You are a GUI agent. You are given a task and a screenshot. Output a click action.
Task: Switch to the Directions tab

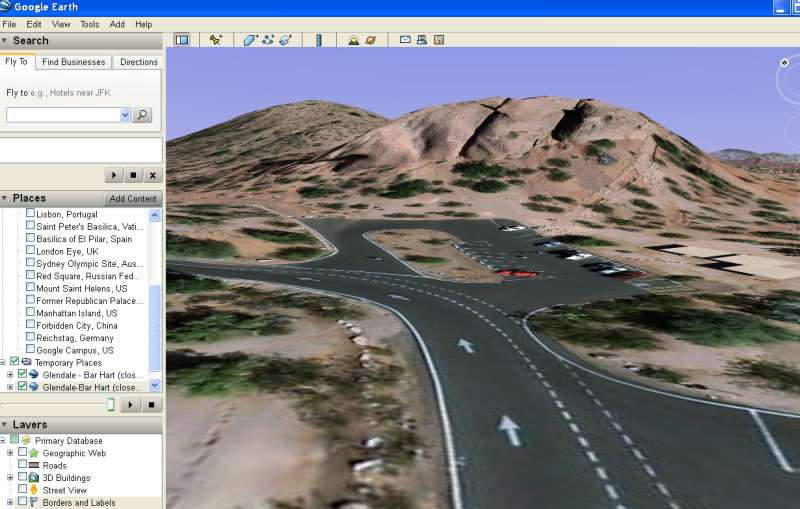pos(139,62)
